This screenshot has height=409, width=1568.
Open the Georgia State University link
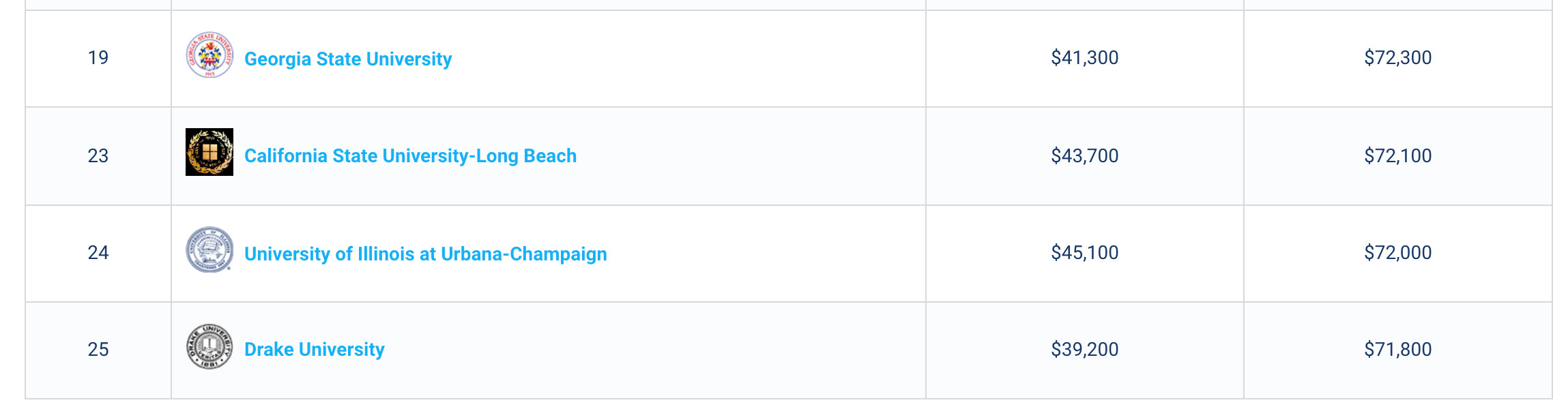pos(348,59)
